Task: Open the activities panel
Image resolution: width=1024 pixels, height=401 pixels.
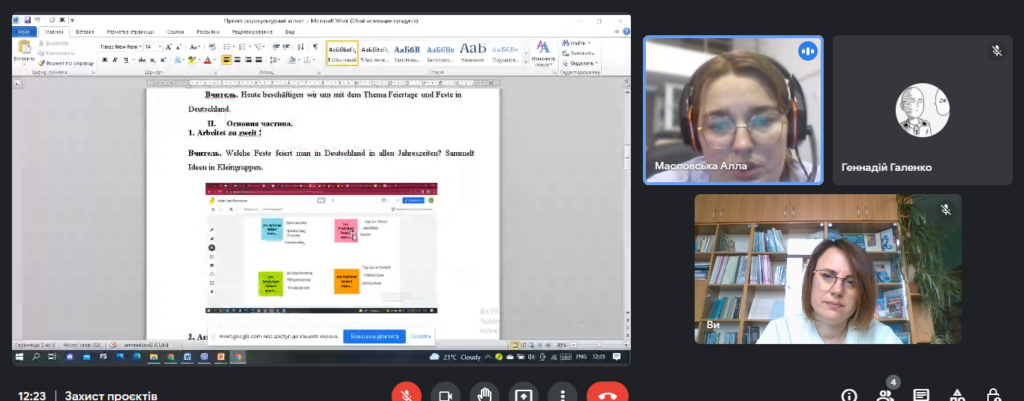Action: 957,396
